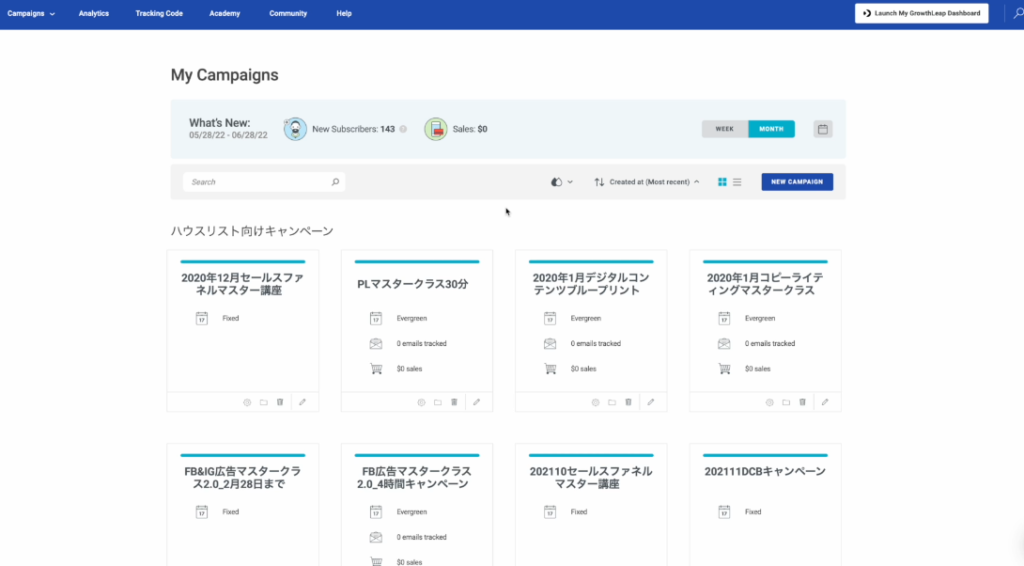Viewport: 1024px width, 566px height.
Task: Click folder icon on 2020年1月デジタルコンテンツブループリント card
Action: tap(612, 402)
